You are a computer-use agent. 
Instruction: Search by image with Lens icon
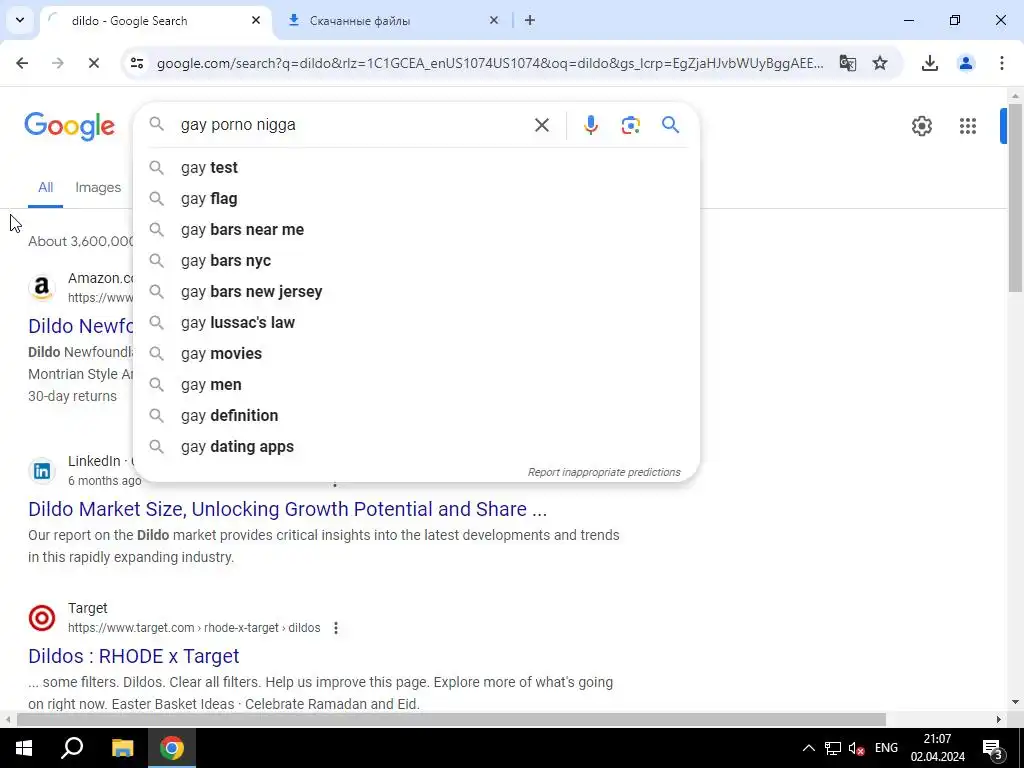630,125
